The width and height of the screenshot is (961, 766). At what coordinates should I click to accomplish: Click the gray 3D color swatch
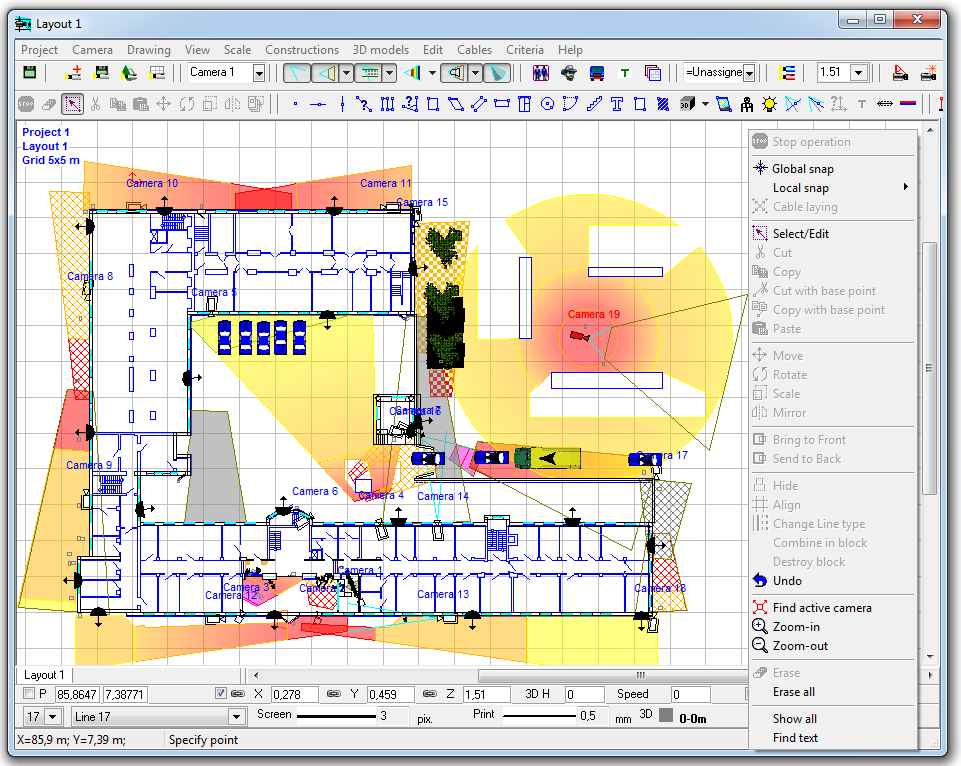coord(666,715)
